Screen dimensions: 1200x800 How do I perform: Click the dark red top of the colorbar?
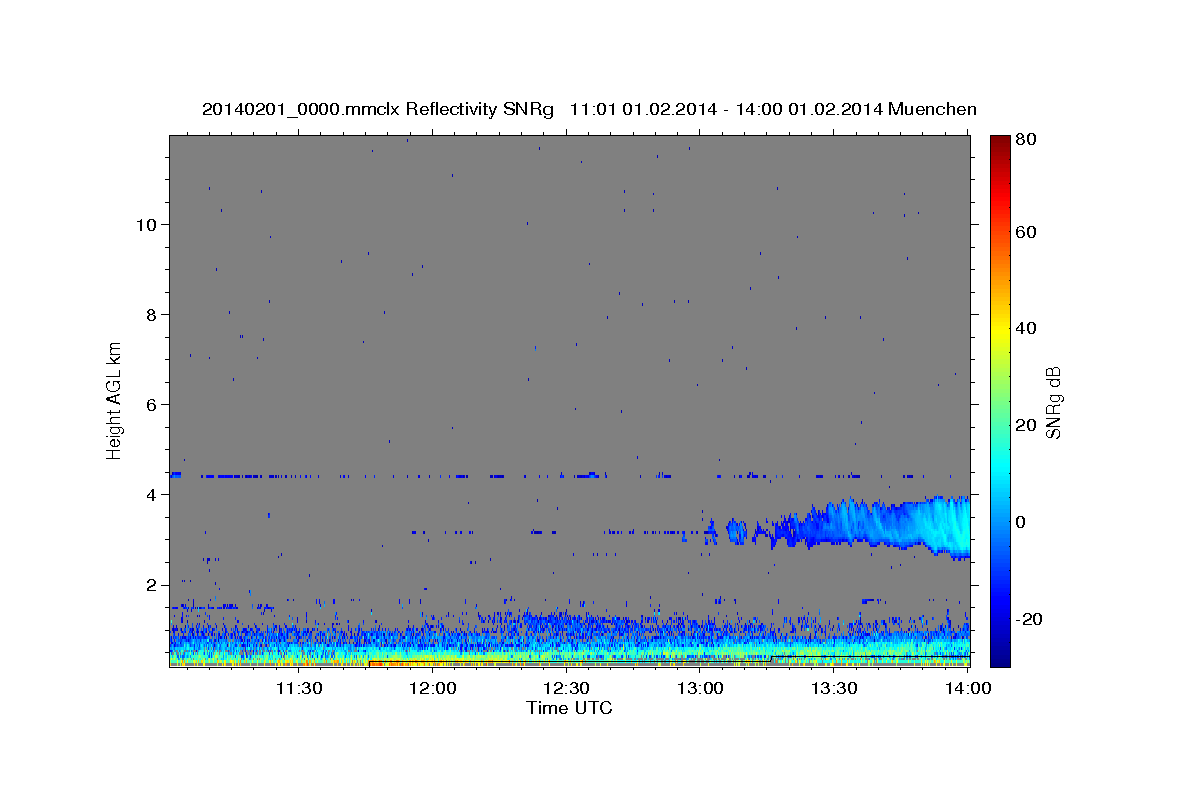[x=1000, y=145]
